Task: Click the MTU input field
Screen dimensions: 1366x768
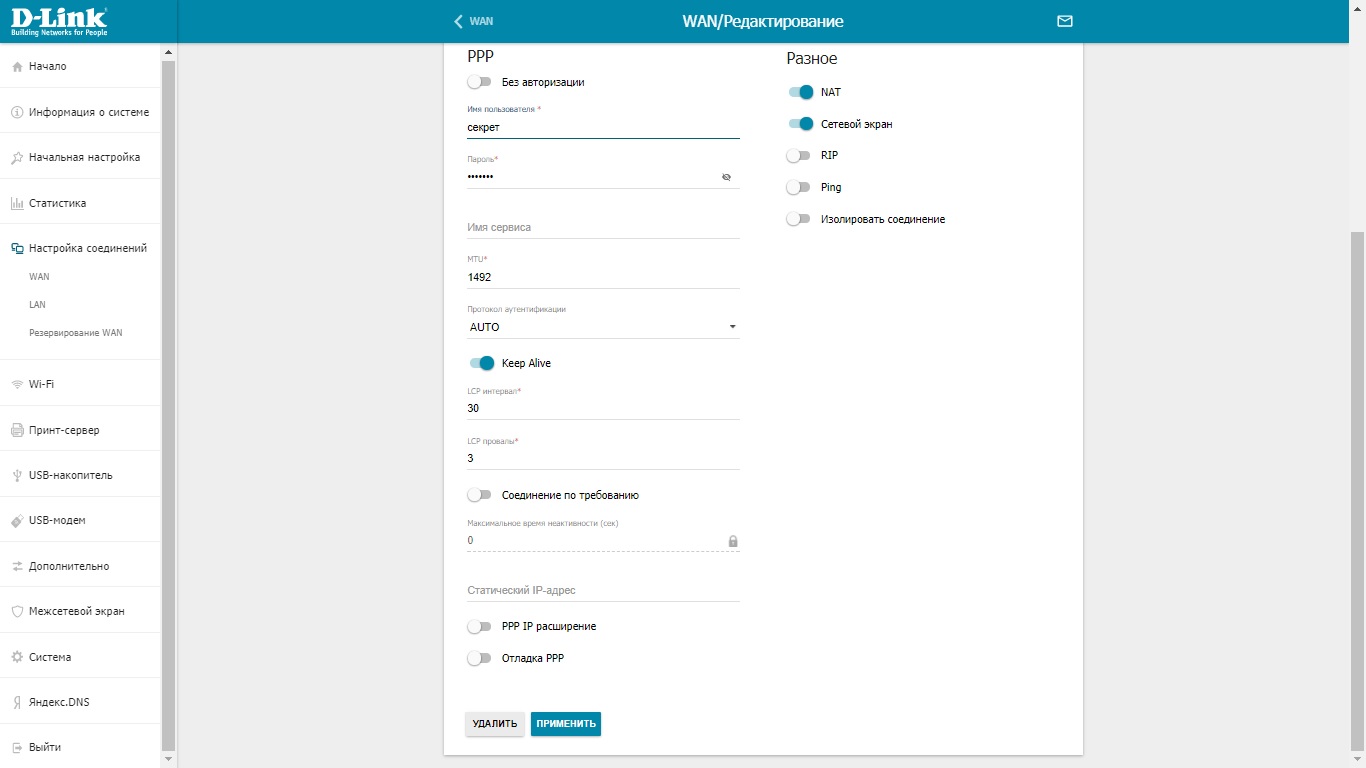Action: 603,277
